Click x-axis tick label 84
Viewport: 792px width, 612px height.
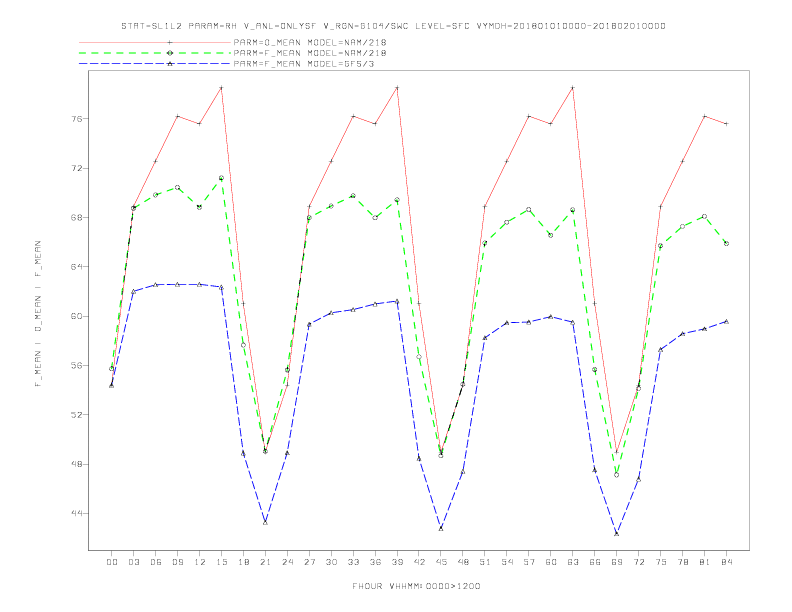click(x=726, y=562)
